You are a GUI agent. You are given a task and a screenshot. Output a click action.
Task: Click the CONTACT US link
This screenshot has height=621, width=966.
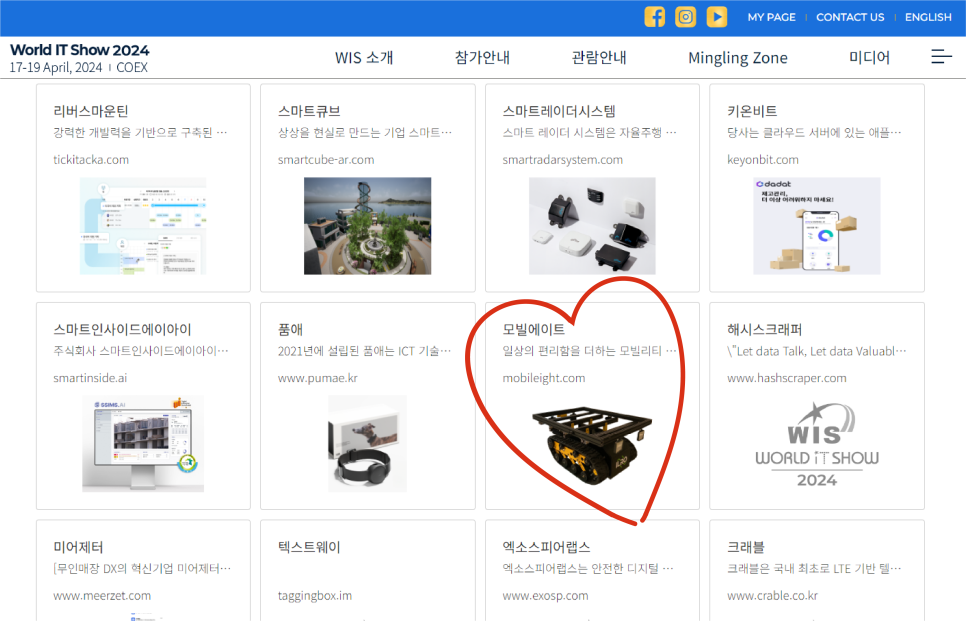click(850, 17)
